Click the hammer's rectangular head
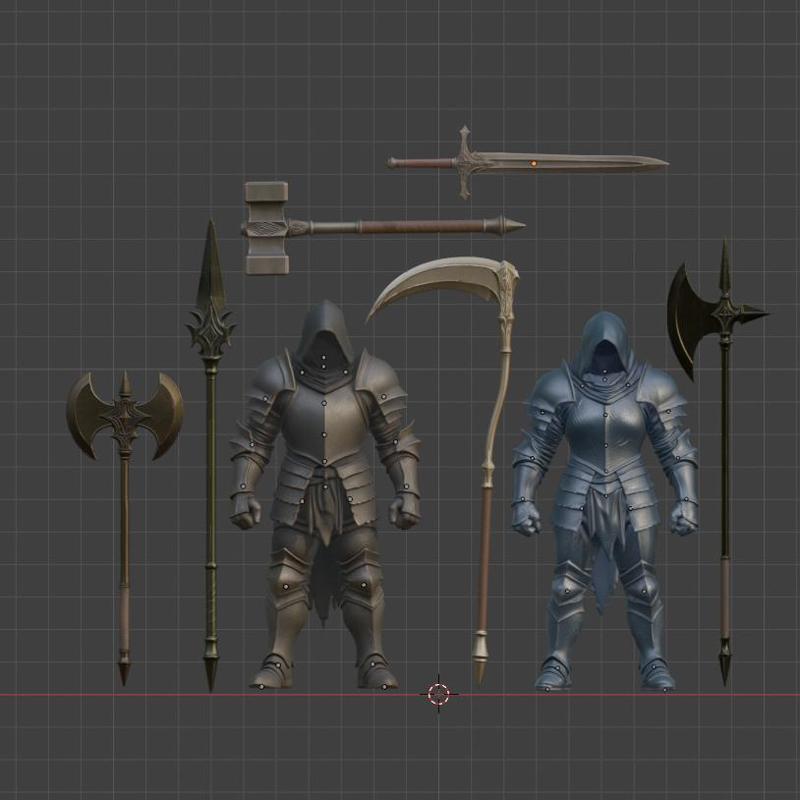This screenshot has width=800, height=800. pos(266,225)
